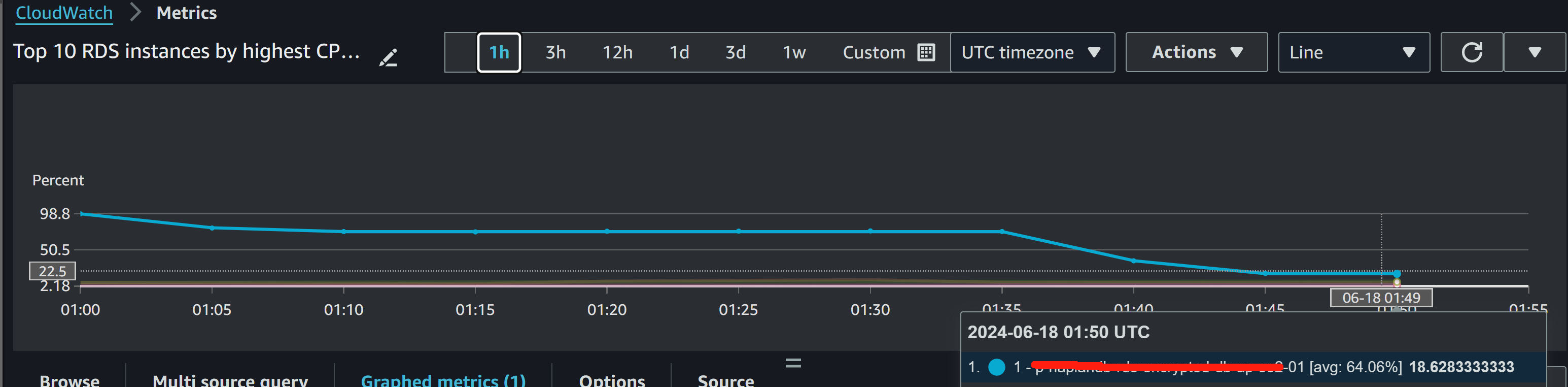Switch to the Browse tab
Viewport: 1568px width, 387px height.
[69, 380]
